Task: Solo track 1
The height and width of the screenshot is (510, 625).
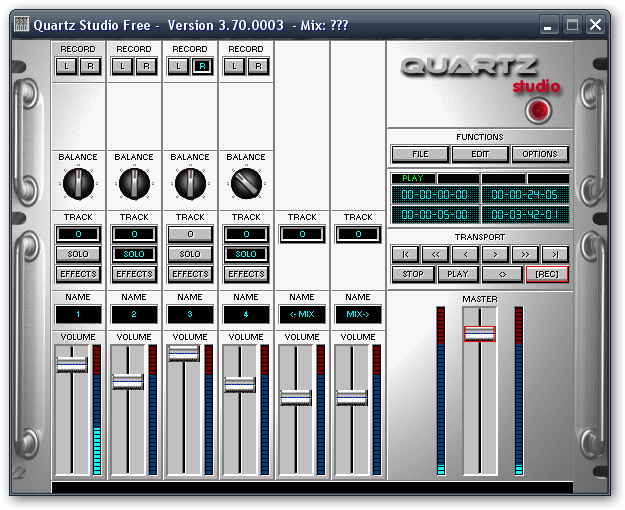Action: (x=78, y=254)
